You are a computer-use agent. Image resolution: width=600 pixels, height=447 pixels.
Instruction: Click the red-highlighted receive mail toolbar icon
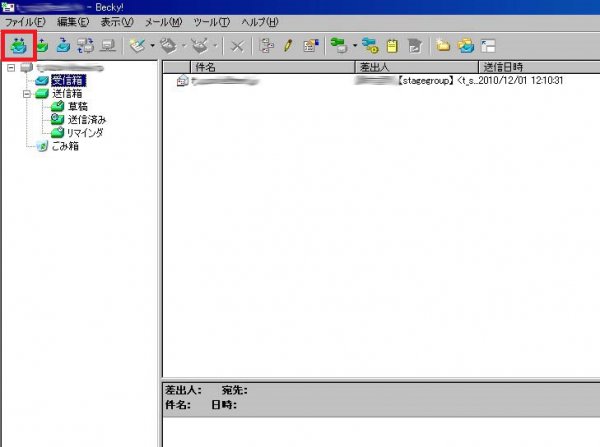[19, 45]
